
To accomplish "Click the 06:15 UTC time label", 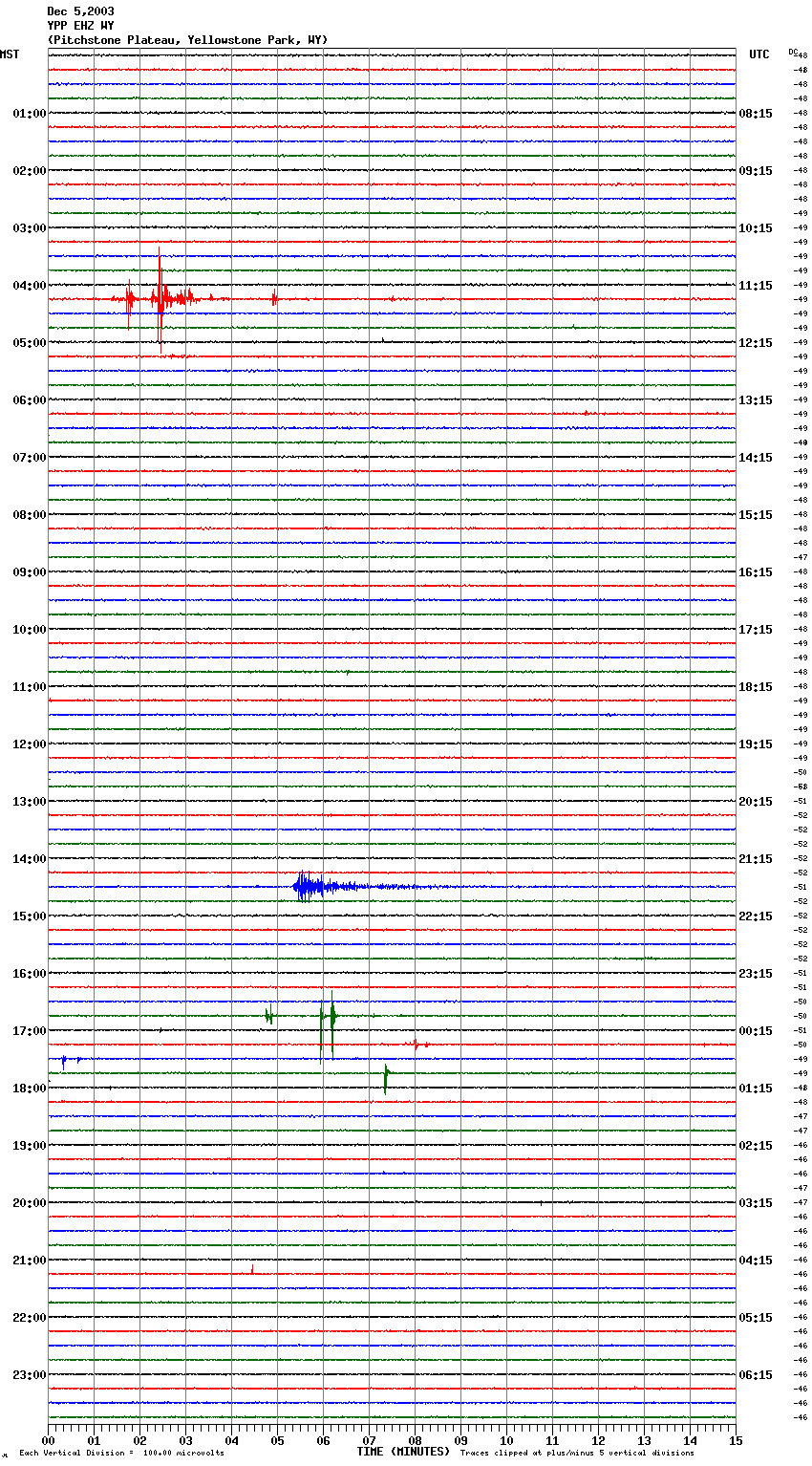I will coord(756,1375).
